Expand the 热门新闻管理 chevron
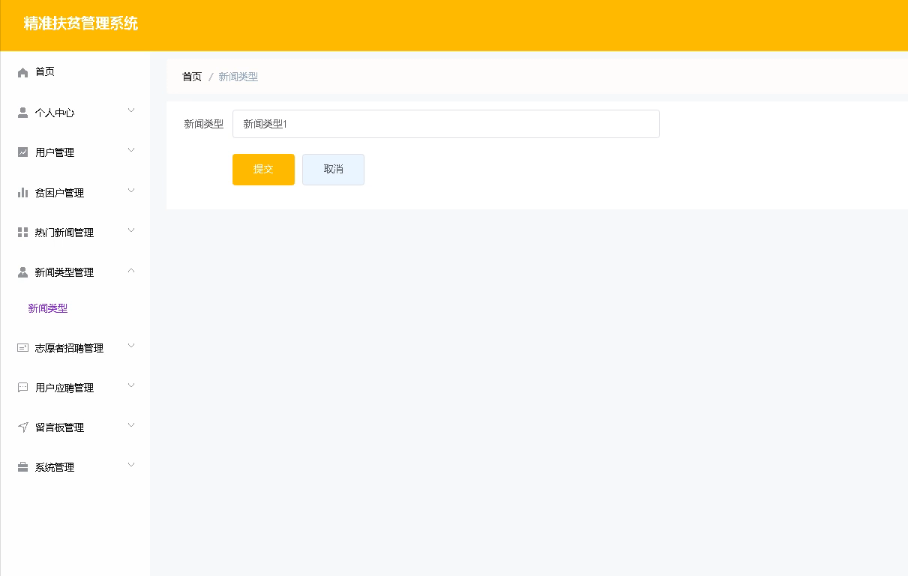 tap(131, 230)
